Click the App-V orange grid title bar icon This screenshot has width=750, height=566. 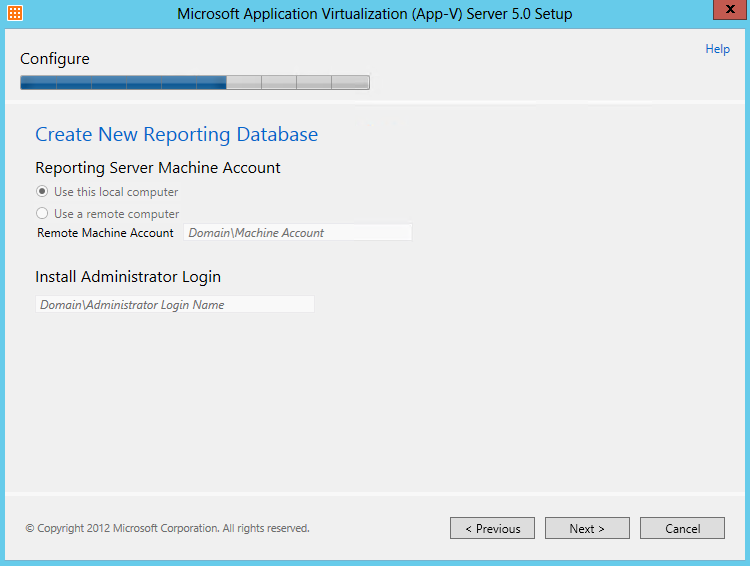[x=15, y=13]
